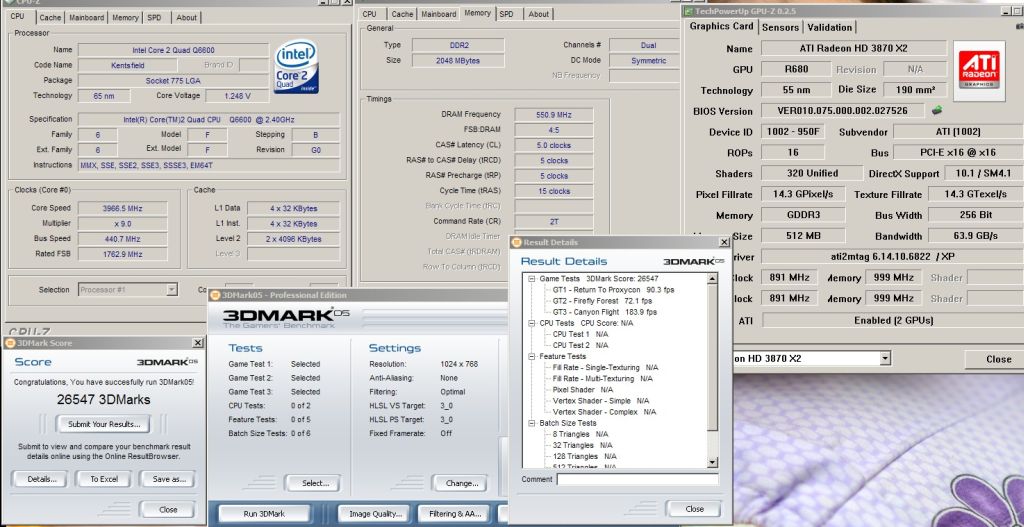Start the benchmark with Run 3DMark
The image size is (1024, 527).
click(x=264, y=514)
